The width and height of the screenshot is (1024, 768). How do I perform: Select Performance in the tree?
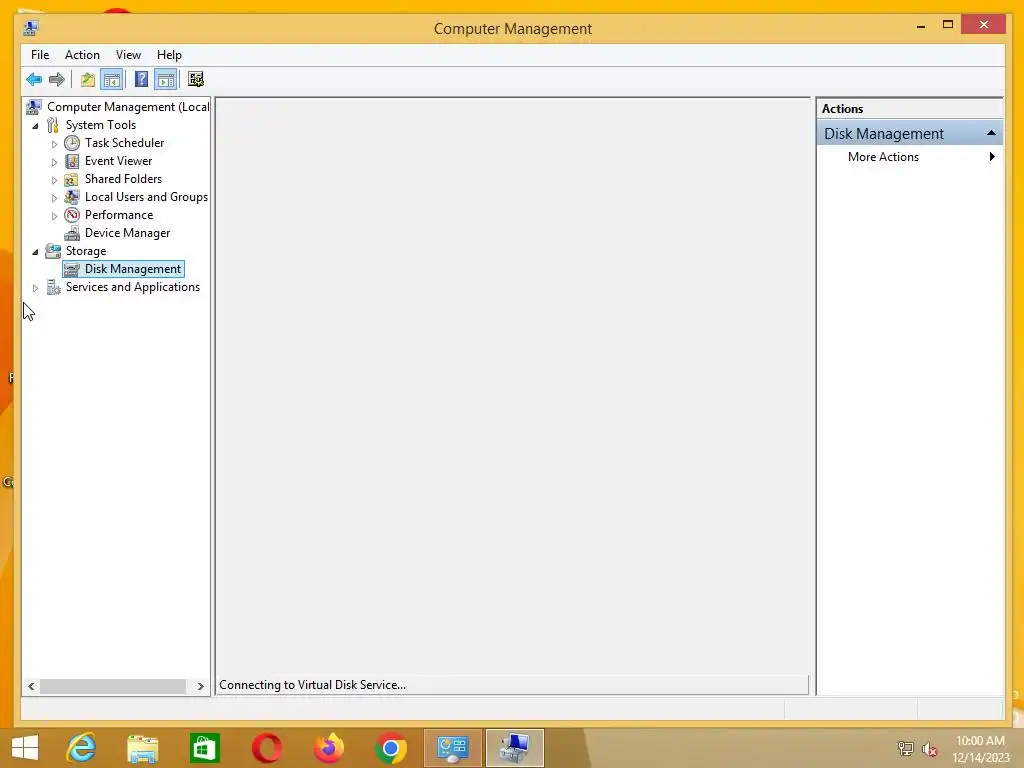click(119, 215)
